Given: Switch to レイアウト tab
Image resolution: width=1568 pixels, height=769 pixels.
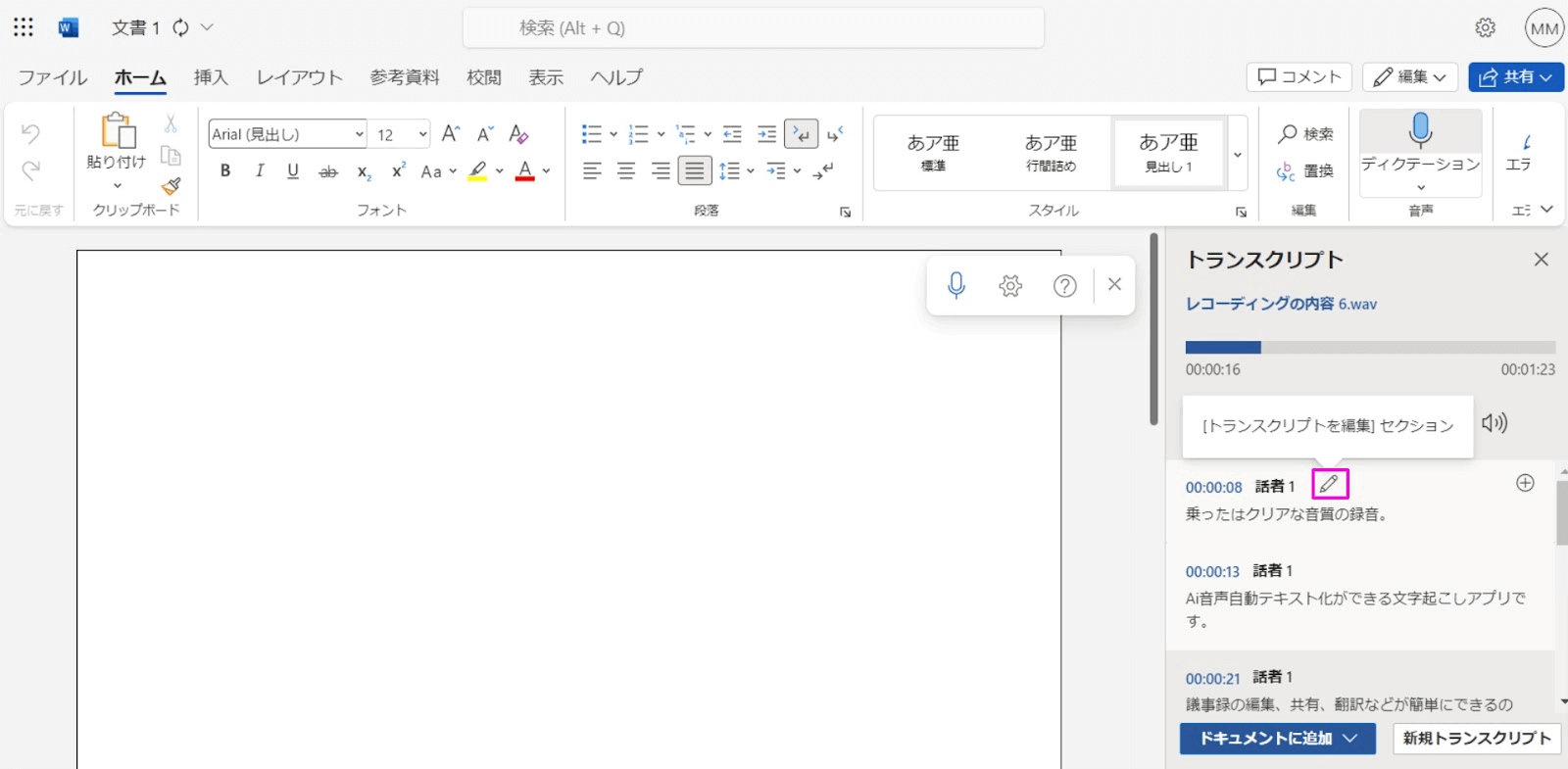Looking at the screenshot, I should point(300,77).
